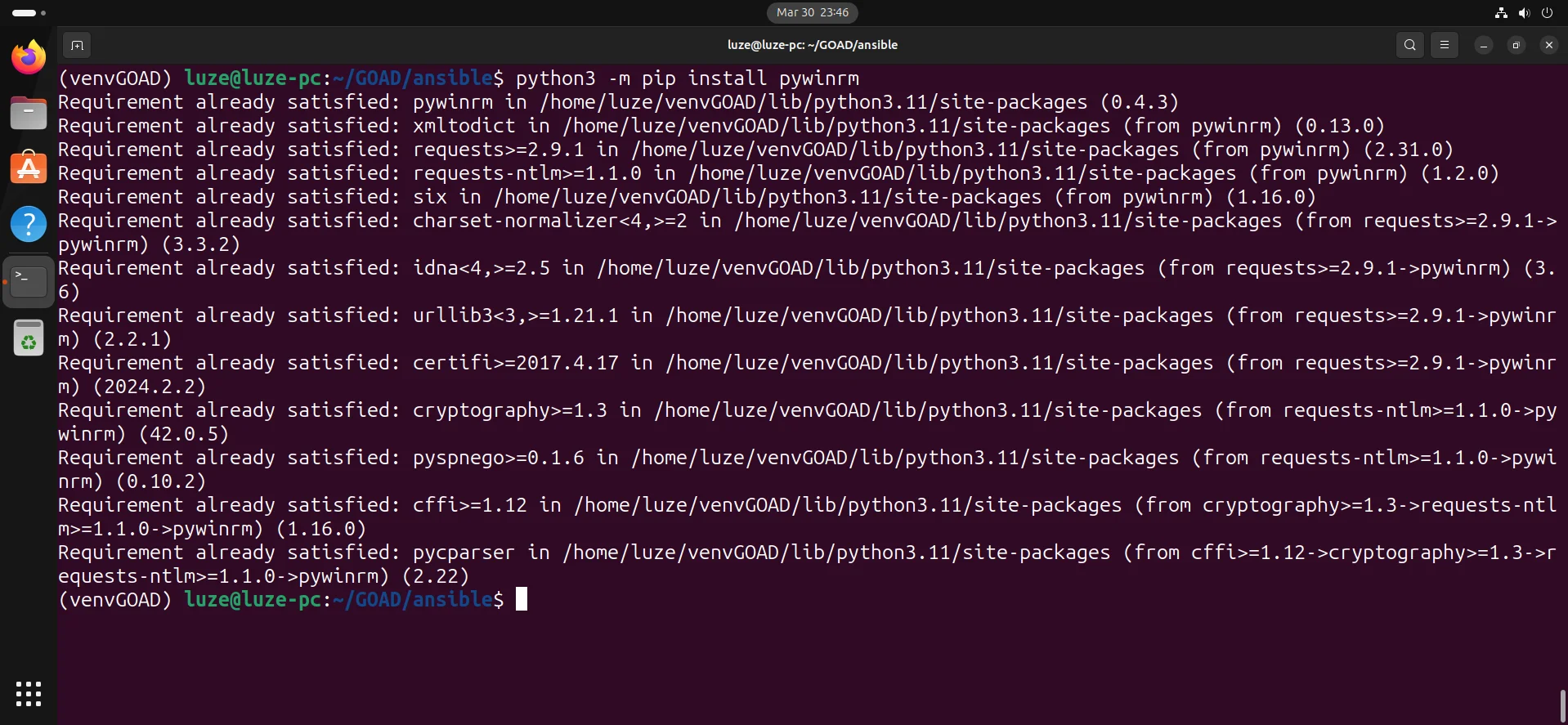
Task: Open the Help app in dock
Action: (x=29, y=224)
